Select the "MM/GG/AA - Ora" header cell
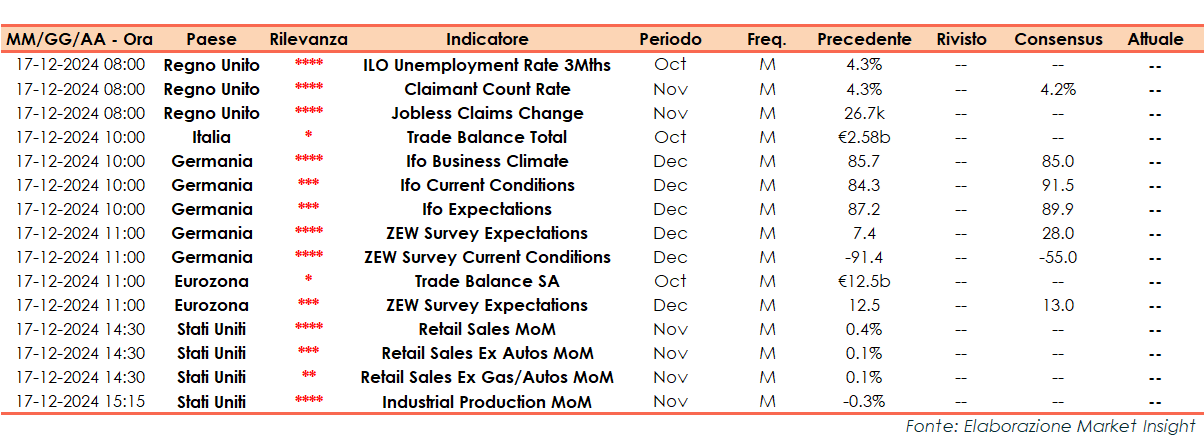 (x=80, y=39)
